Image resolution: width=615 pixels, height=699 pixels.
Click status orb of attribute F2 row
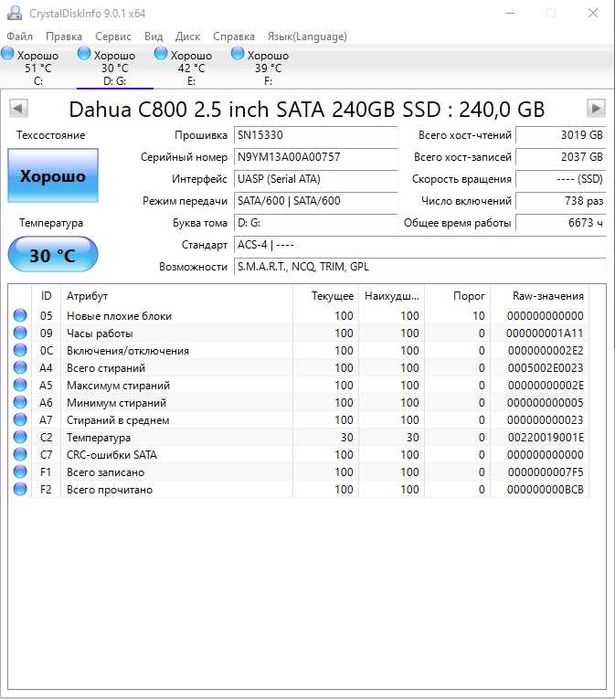click(20, 489)
